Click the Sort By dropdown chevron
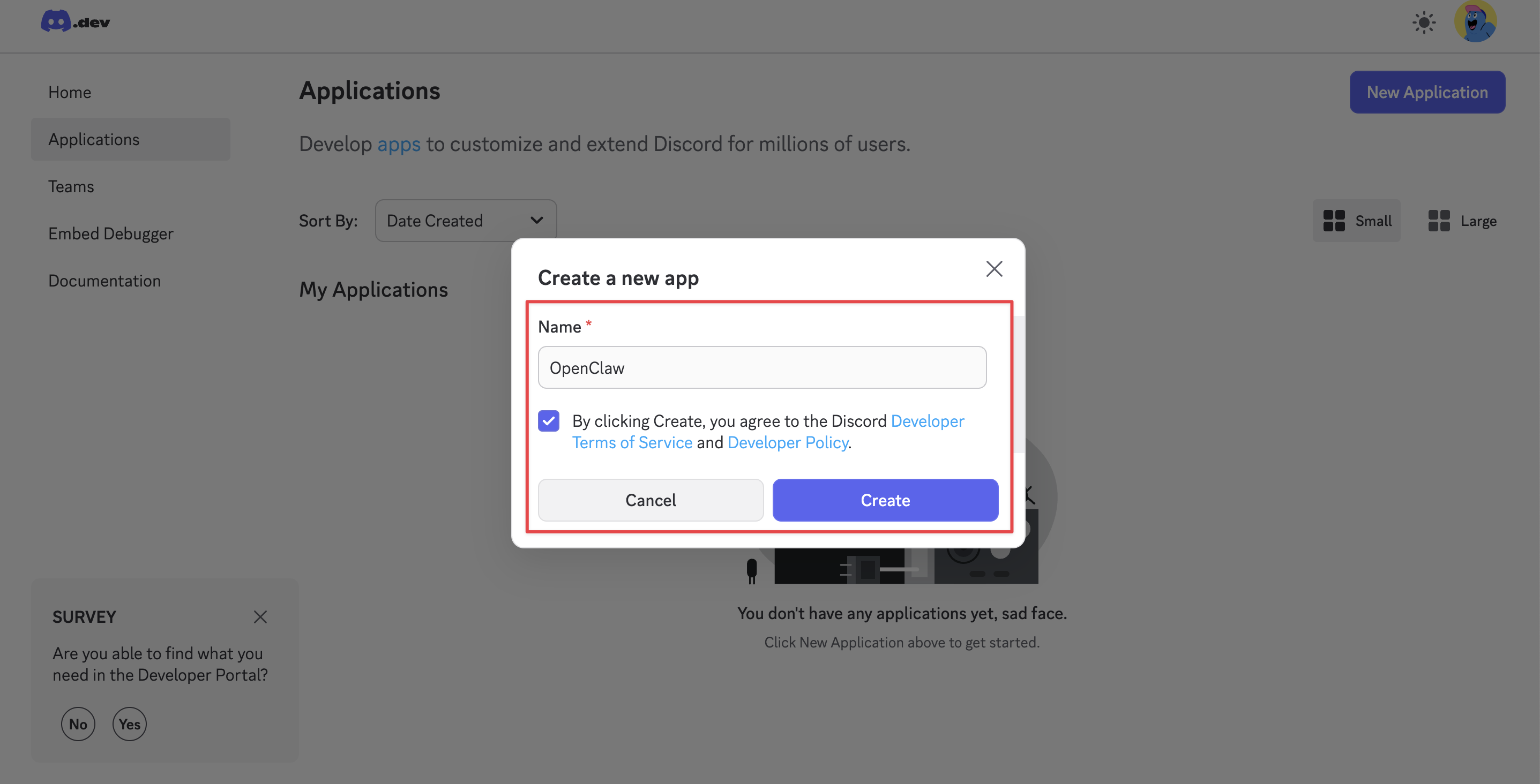Image resolution: width=1540 pixels, height=784 pixels. click(536, 221)
